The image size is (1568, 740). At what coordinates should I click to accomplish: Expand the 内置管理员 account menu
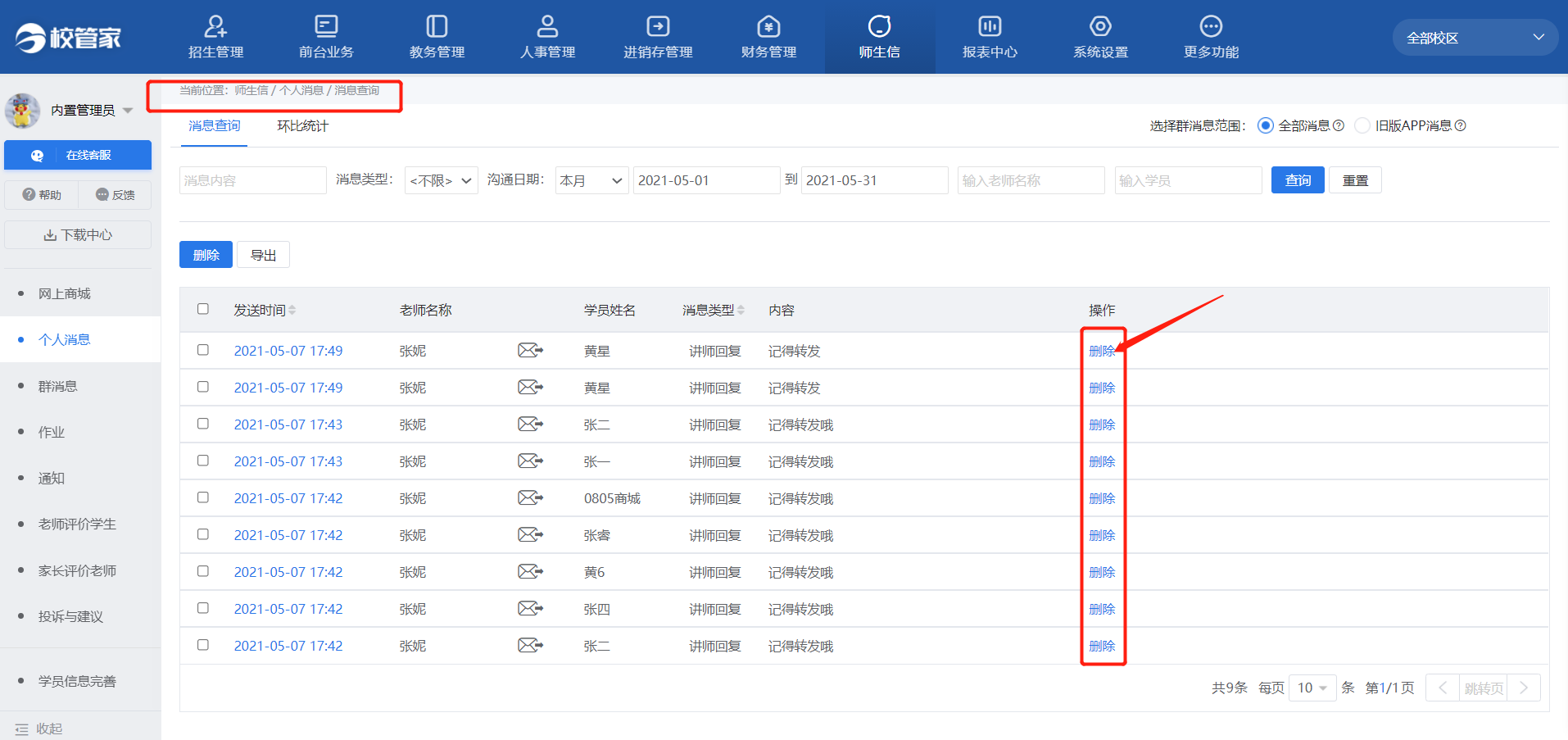(x=128, y=111)
